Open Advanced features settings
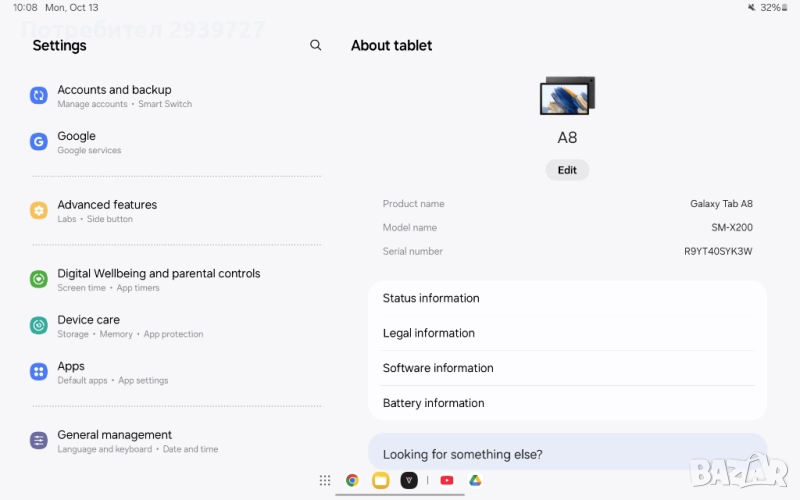 [107, 210]
